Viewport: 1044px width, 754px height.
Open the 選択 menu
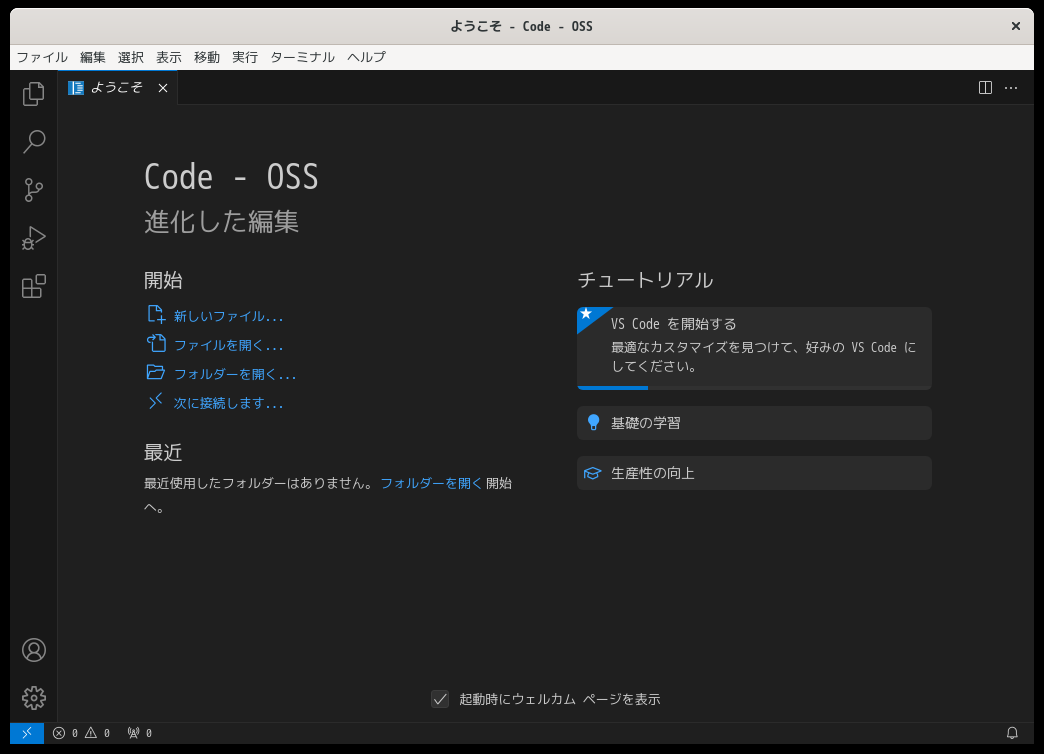coord(130,57)
